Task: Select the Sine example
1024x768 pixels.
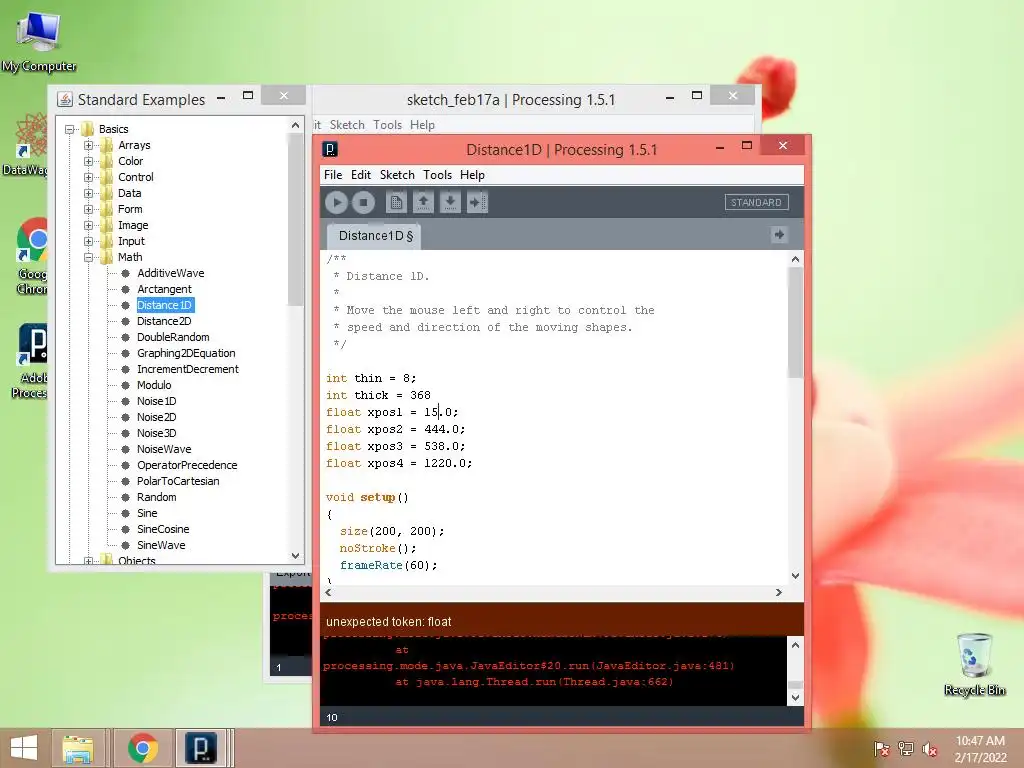Action: coord(147,513)
